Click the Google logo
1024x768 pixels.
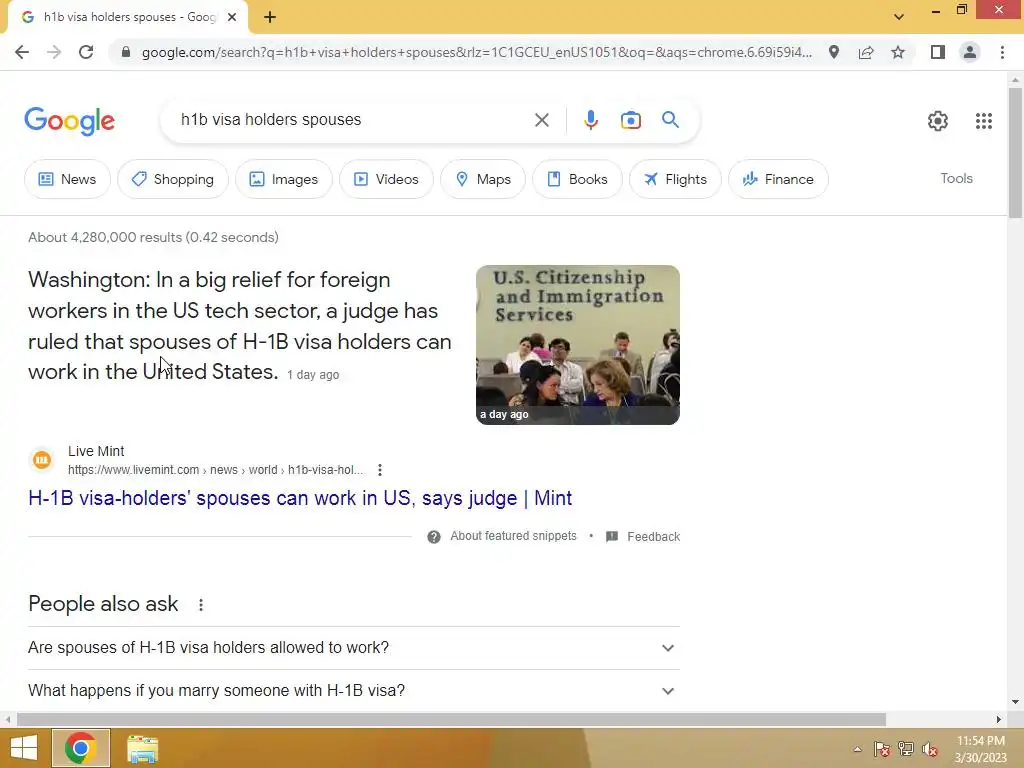pos(70,121)
